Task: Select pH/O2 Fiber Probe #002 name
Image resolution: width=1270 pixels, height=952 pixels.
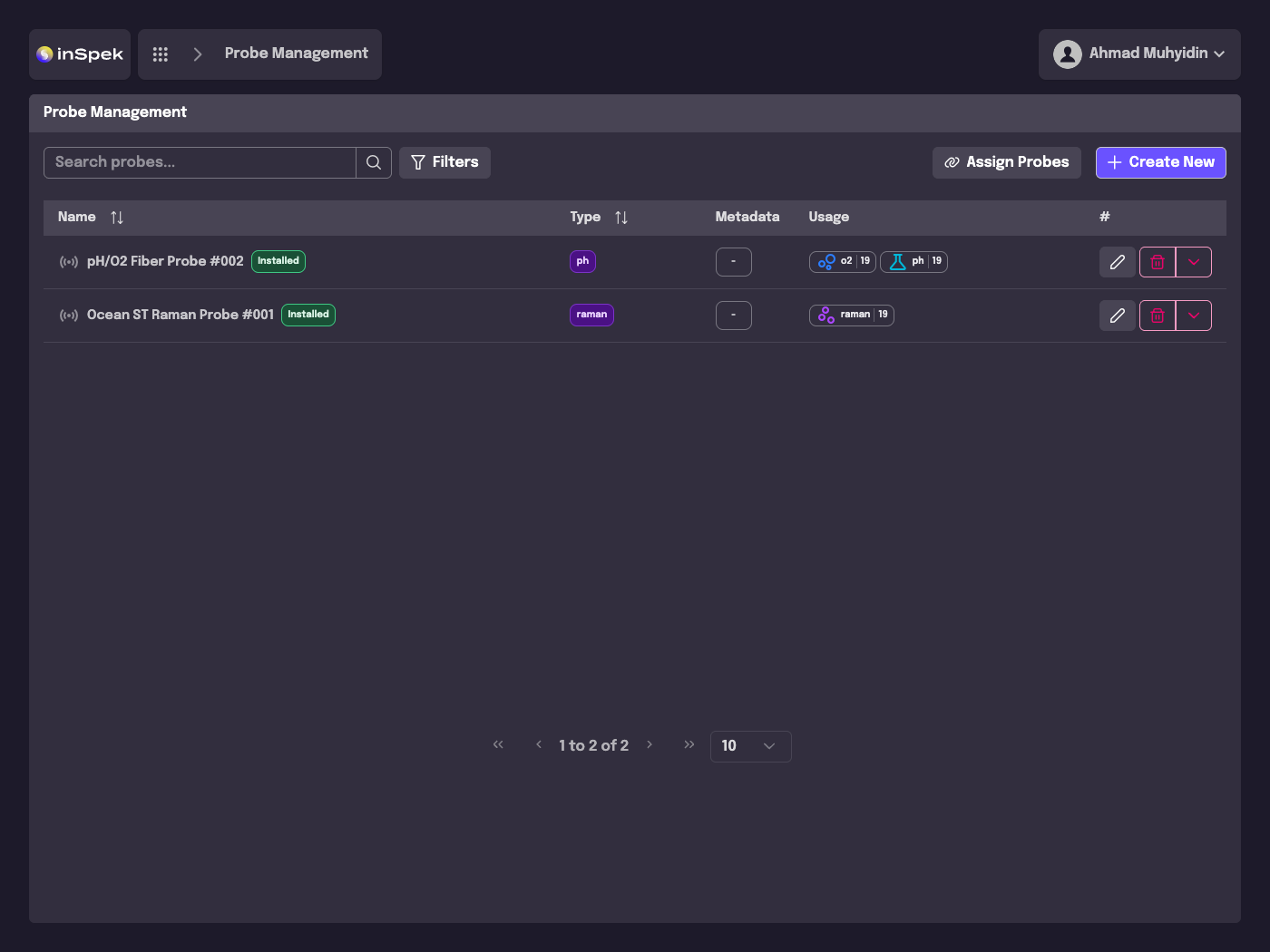Action: (165, 261)
